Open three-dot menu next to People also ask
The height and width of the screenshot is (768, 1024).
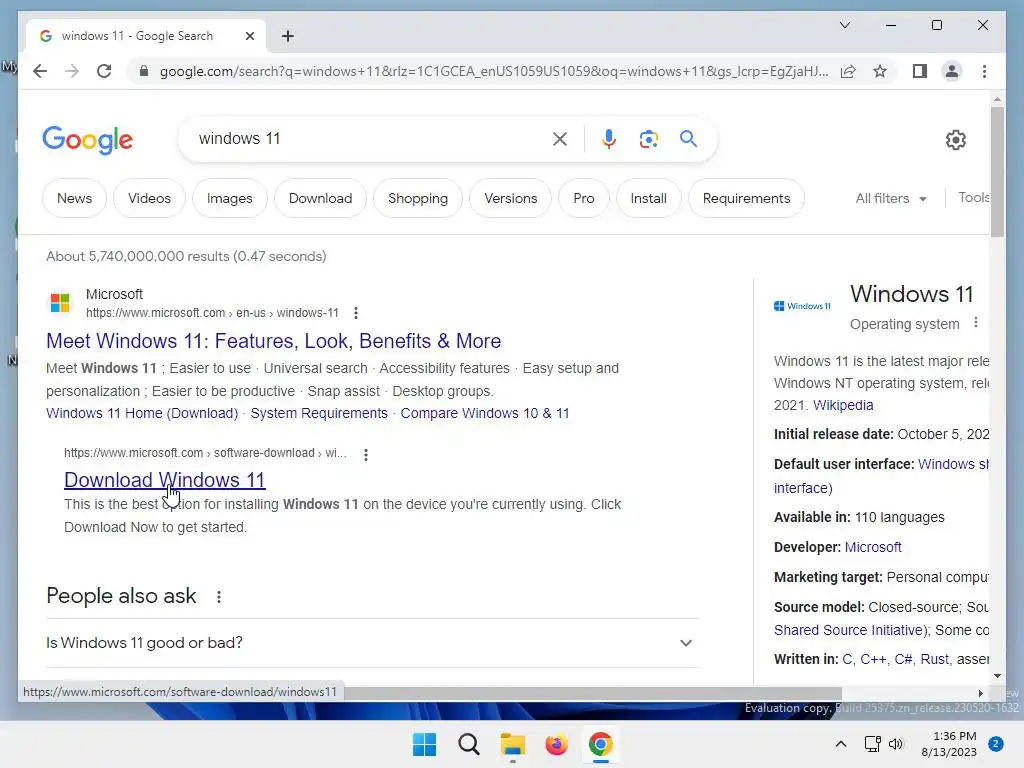click(x=219, y=596)
